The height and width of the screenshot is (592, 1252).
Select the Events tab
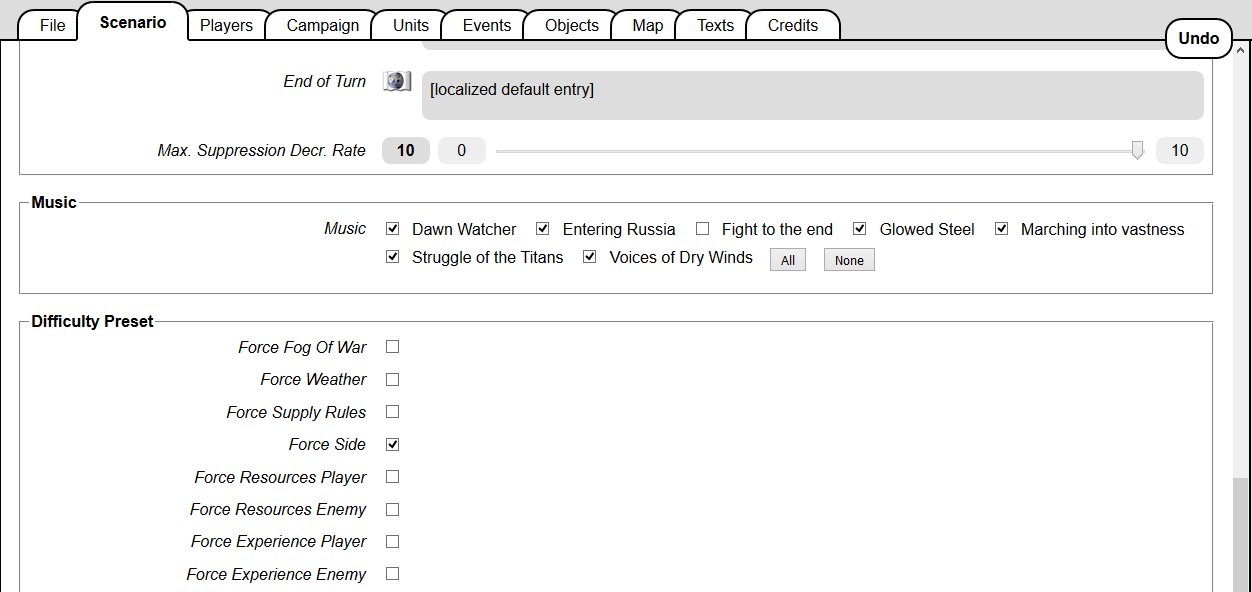486,25
